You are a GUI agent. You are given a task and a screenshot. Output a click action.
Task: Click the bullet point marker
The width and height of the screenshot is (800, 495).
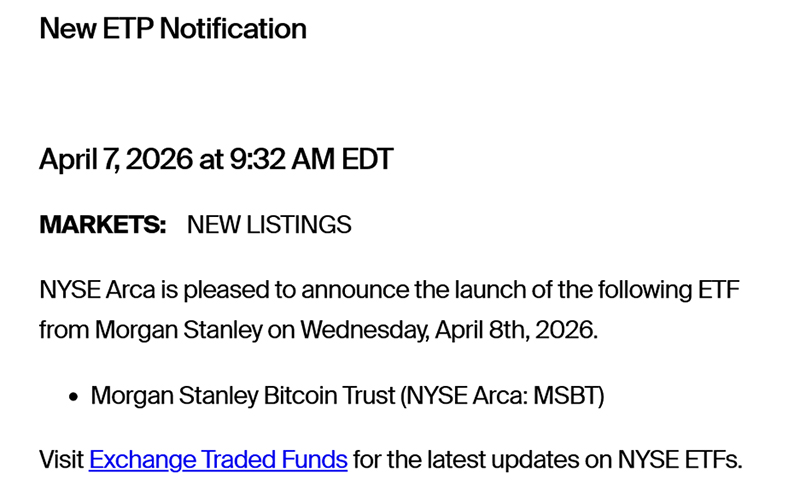pos(74,396)
